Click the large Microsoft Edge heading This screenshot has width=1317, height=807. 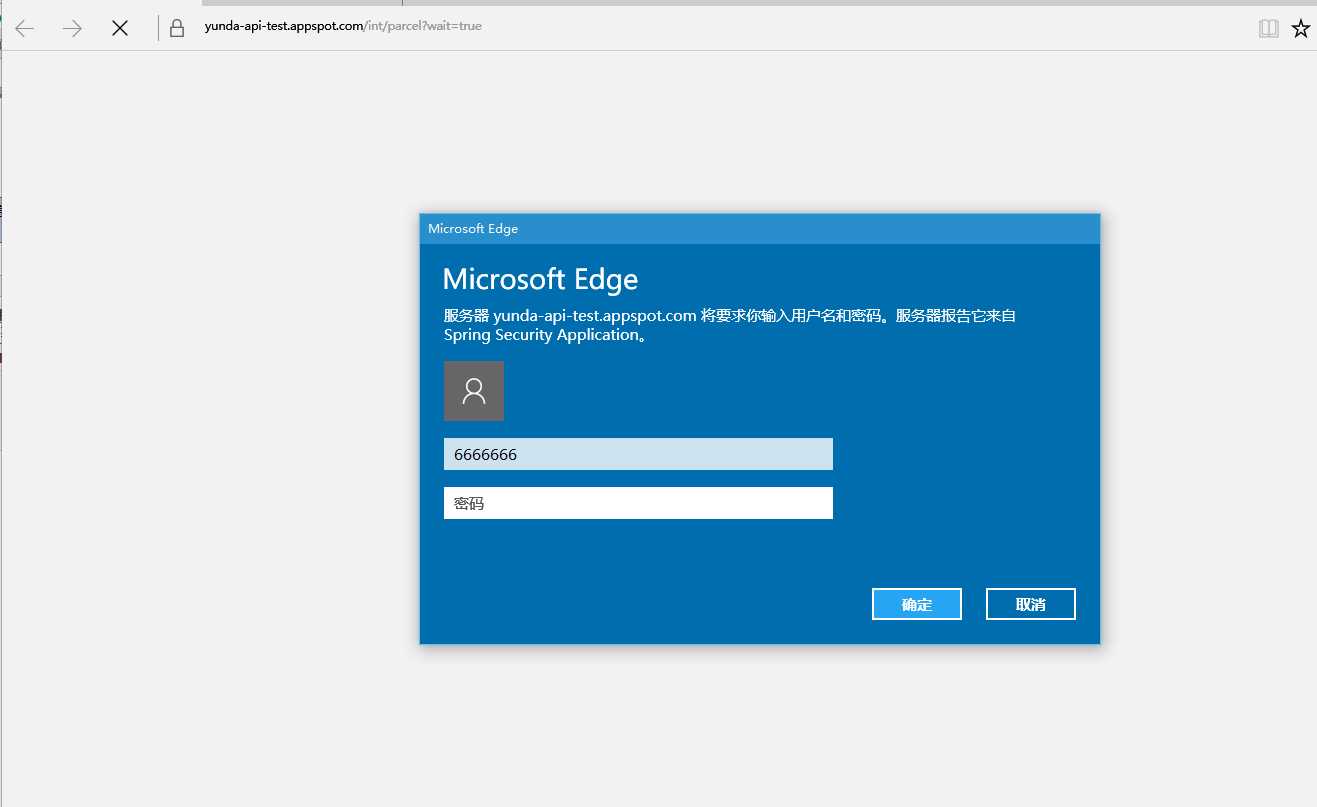click(540, 279)
